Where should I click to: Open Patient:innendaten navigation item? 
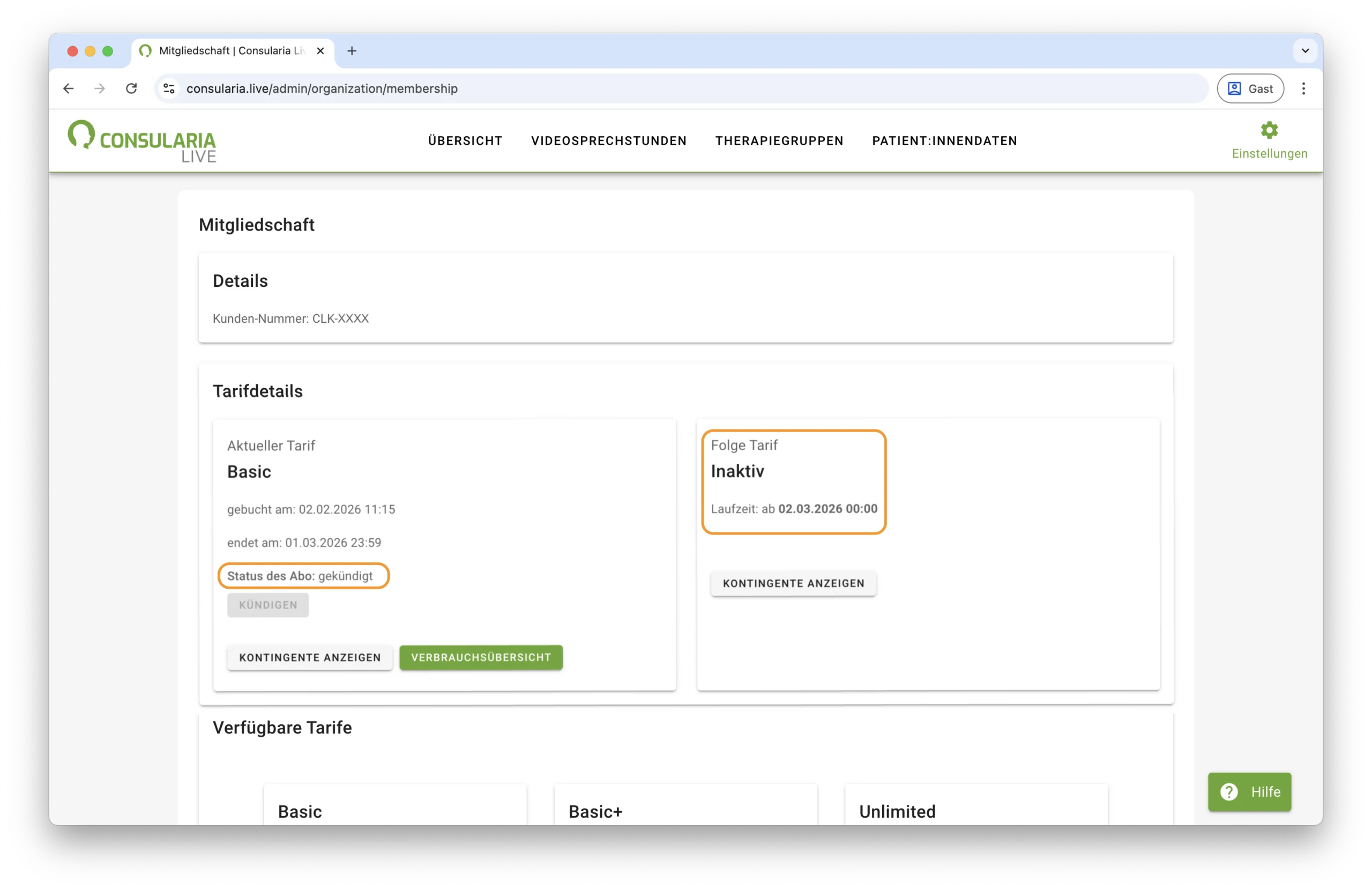point(944,141)
